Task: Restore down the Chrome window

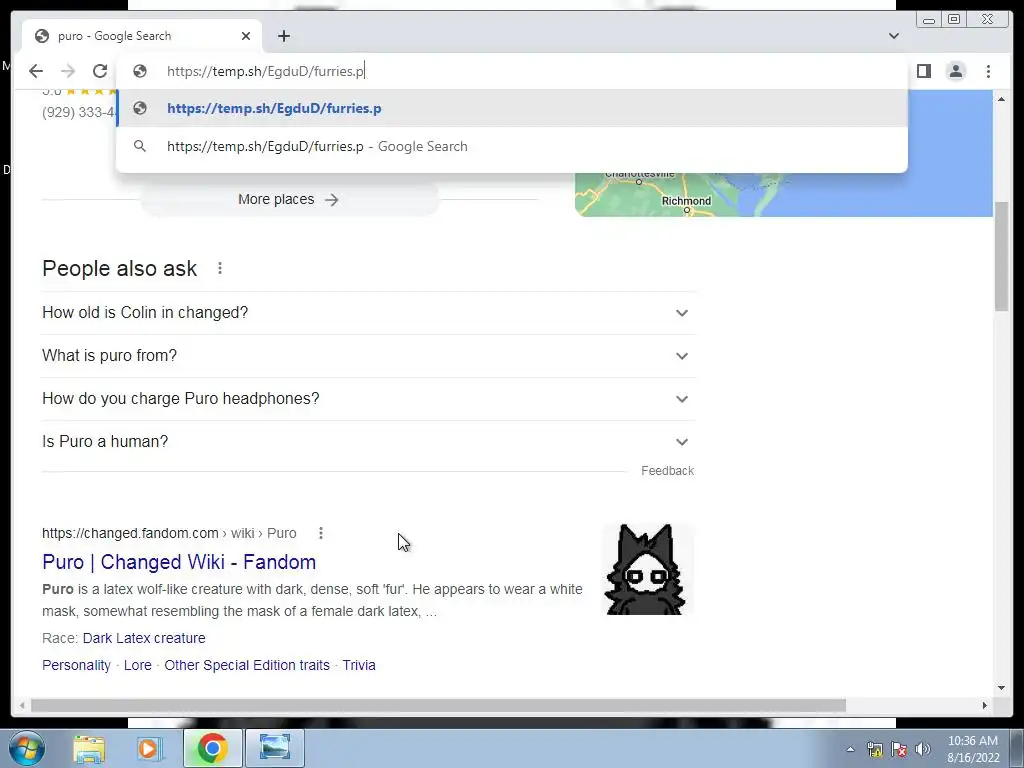Action: point(954,20)
